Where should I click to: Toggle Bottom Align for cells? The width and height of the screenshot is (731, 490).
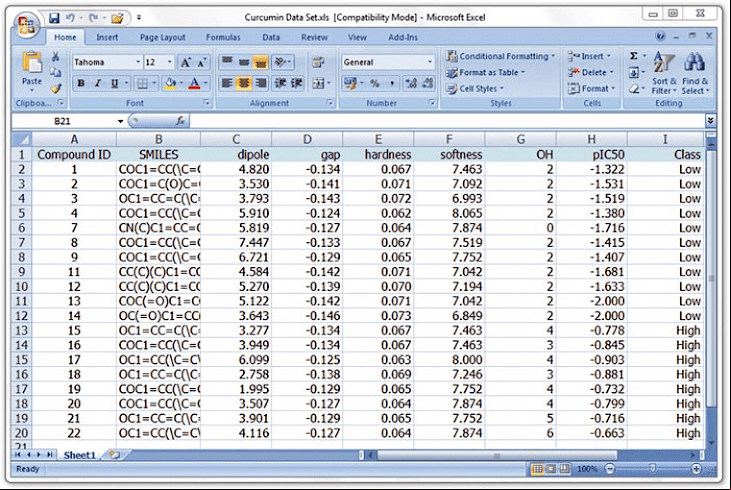(261, 62)
